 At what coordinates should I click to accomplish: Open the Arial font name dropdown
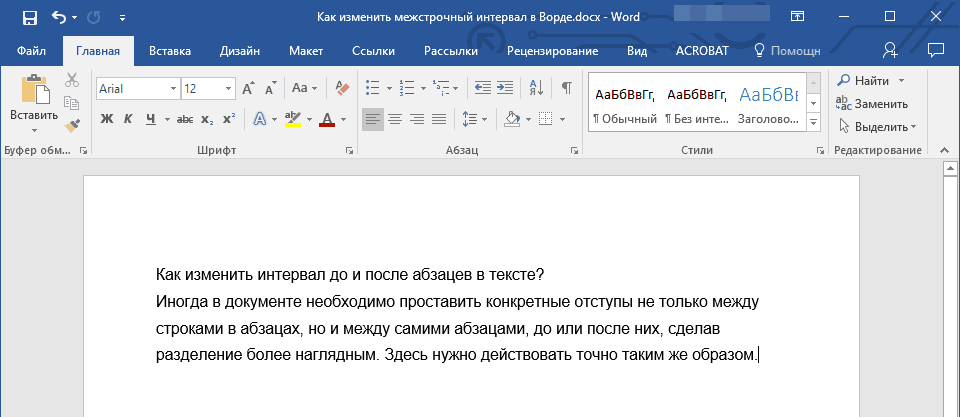(x=173, y=88)
